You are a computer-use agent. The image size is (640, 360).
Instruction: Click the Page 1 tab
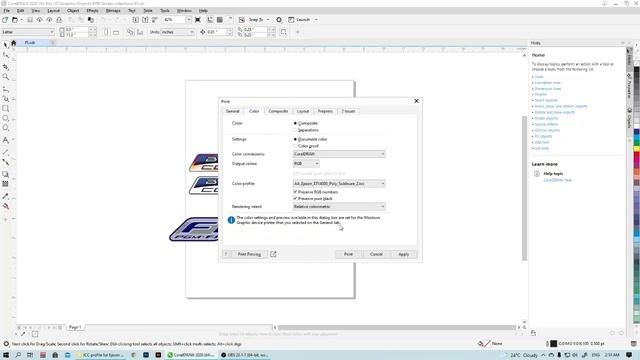75,327
